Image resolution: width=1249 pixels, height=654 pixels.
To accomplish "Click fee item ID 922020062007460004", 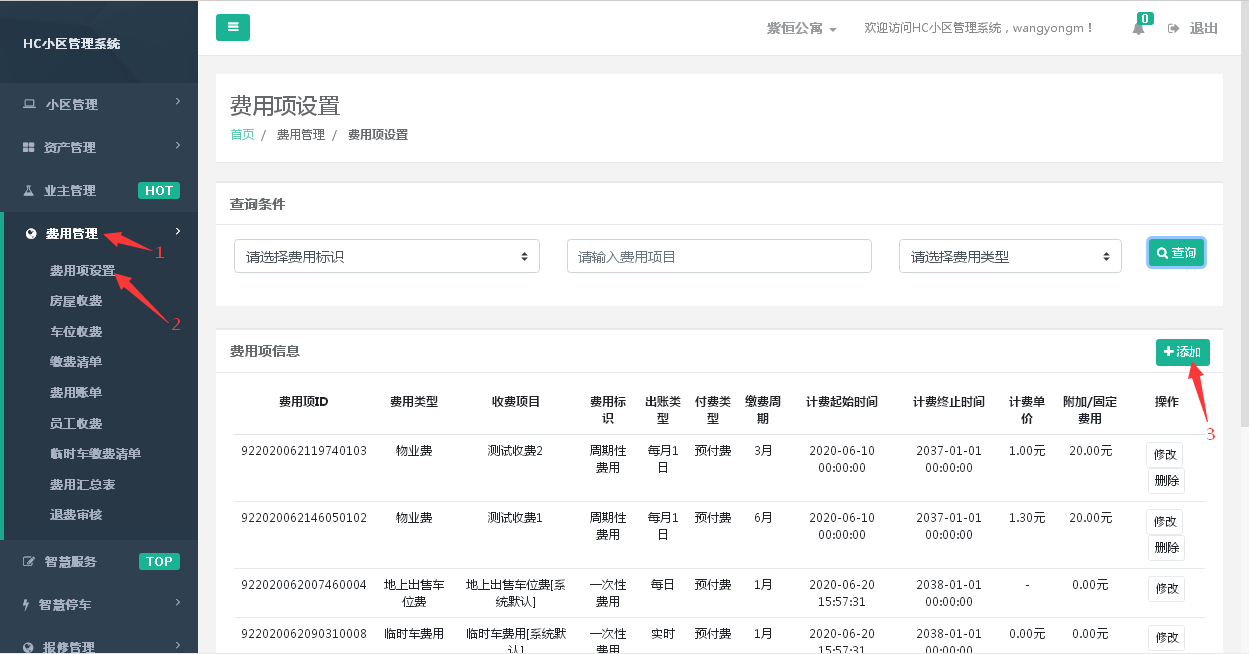I will [304, 585].
